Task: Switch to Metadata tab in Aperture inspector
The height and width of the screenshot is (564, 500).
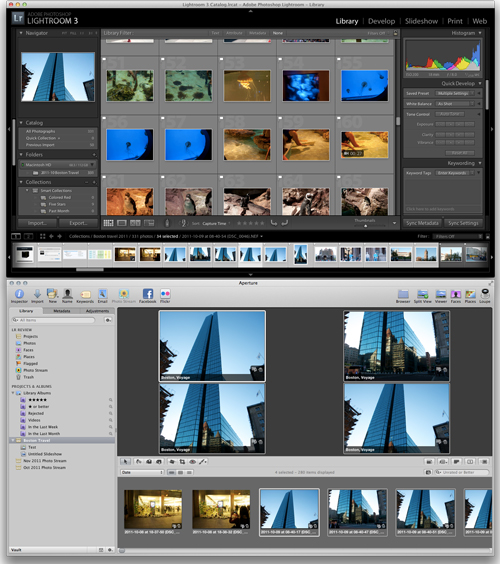Action: point(62,311)
